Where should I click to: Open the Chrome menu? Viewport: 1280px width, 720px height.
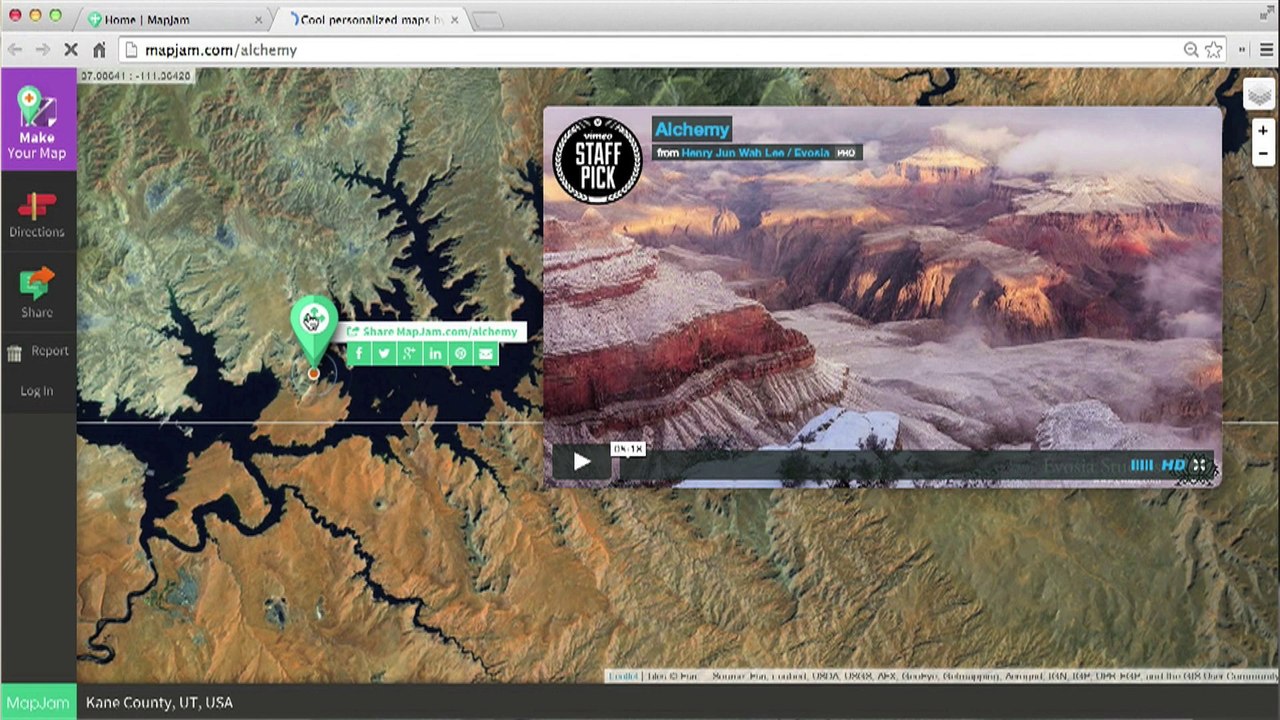[1266, 50]
